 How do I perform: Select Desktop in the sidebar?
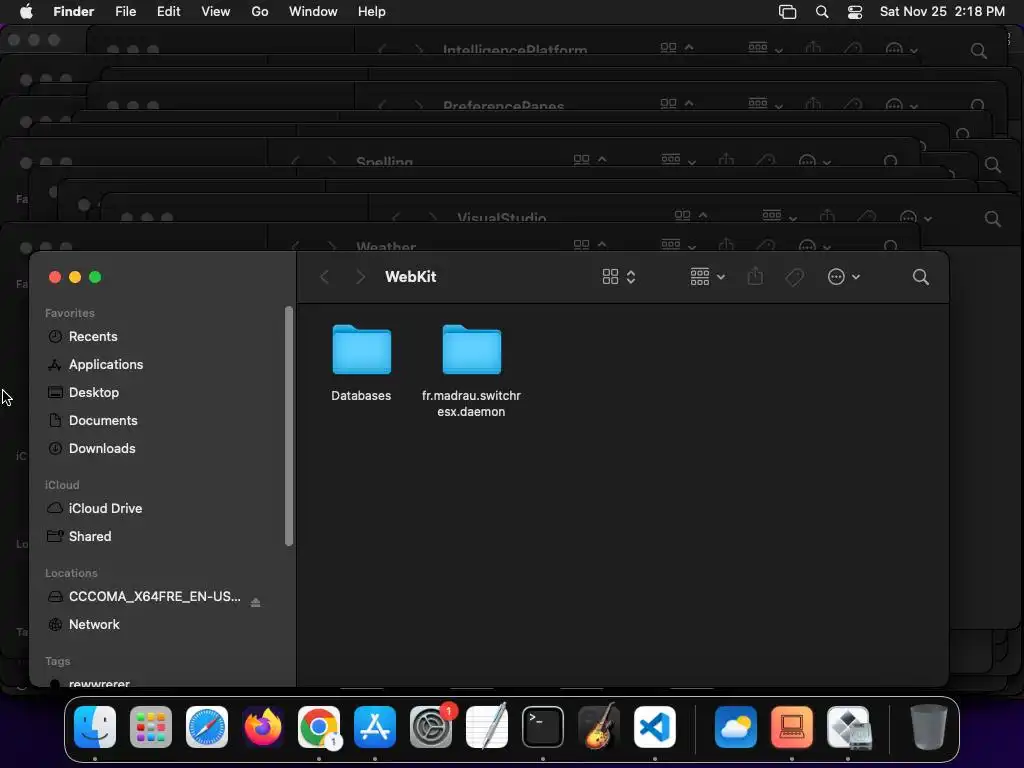click(94, 392)
